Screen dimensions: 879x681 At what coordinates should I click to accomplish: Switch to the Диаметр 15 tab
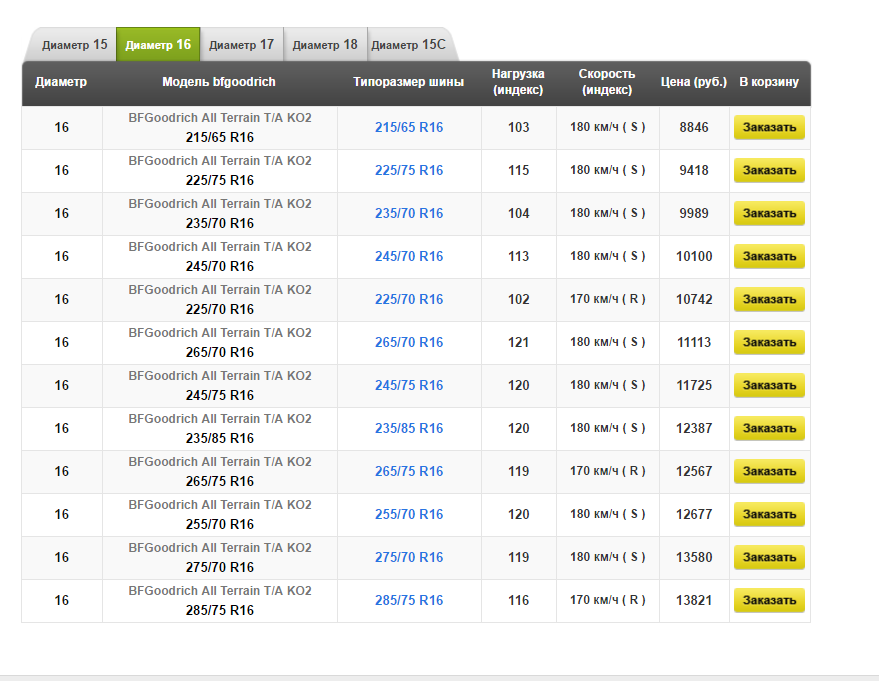click(x=74, y=45)
